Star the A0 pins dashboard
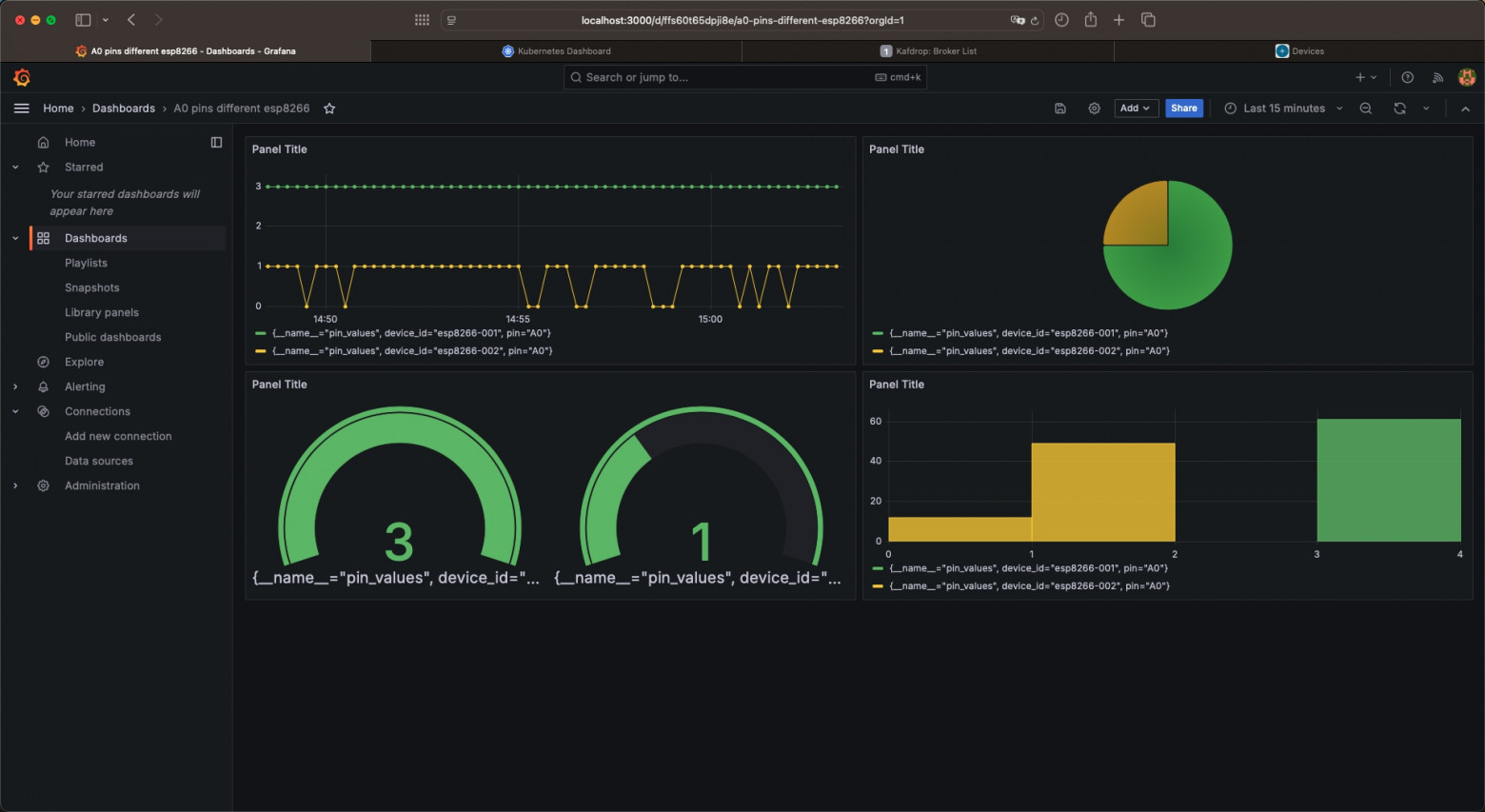Image resolution: width=1485 pixels, height=812 pixels. [x=329, y=109]
